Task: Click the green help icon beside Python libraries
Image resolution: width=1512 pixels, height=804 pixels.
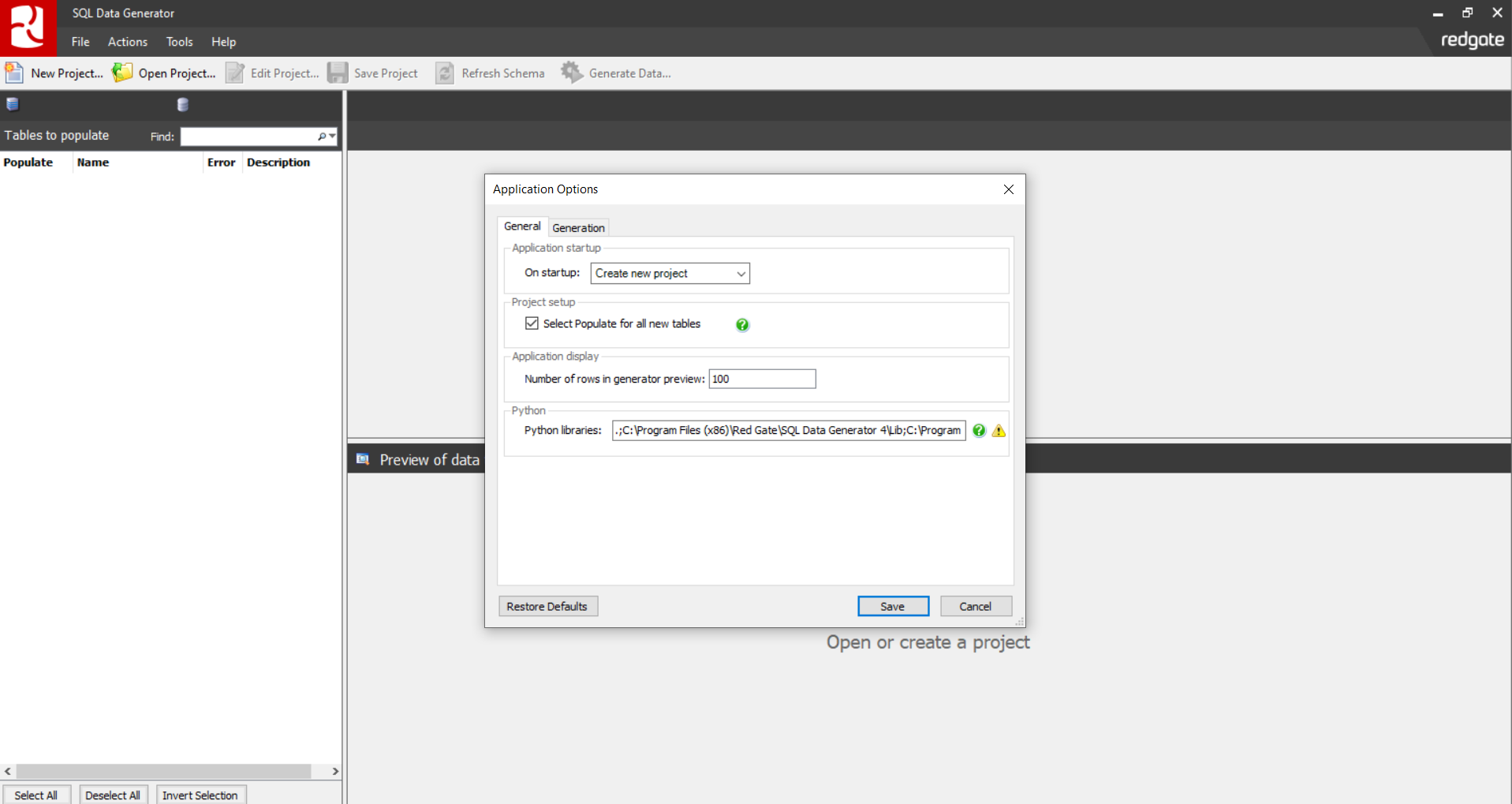Action: pos(979,430)
